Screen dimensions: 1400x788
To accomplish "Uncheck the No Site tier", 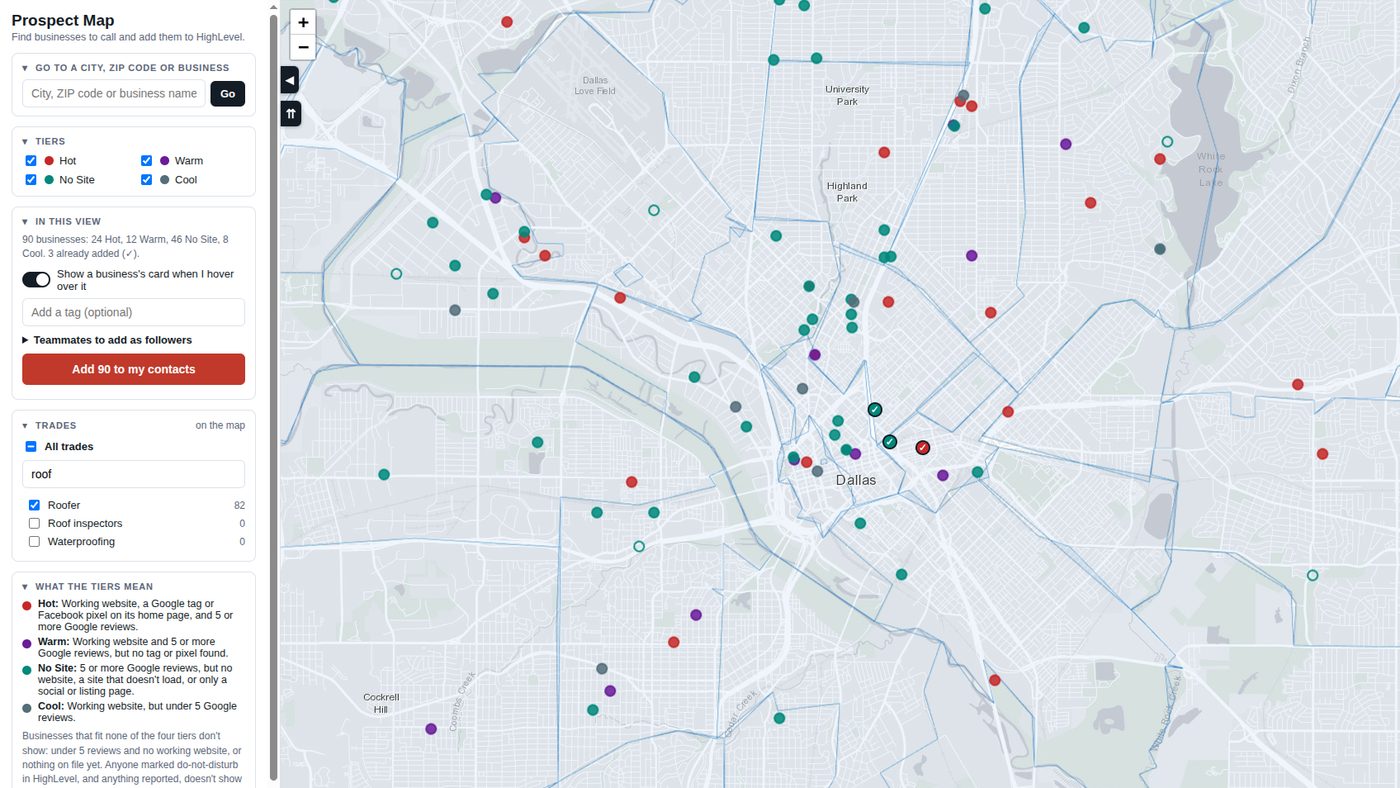I will point(31,180).
